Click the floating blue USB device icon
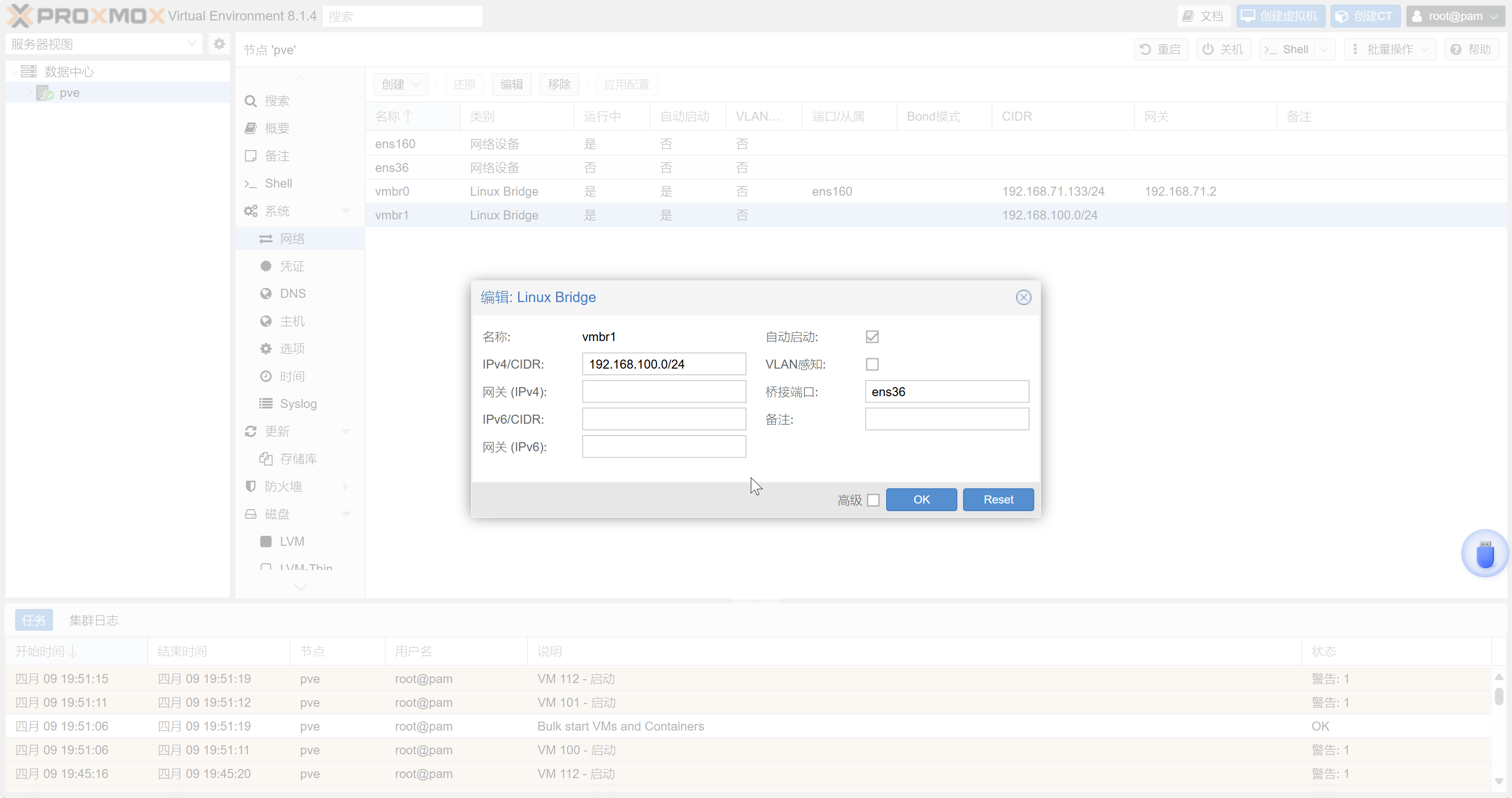Image resolution: width=1512 pixels, height=798 pixels. point(1485,554)
